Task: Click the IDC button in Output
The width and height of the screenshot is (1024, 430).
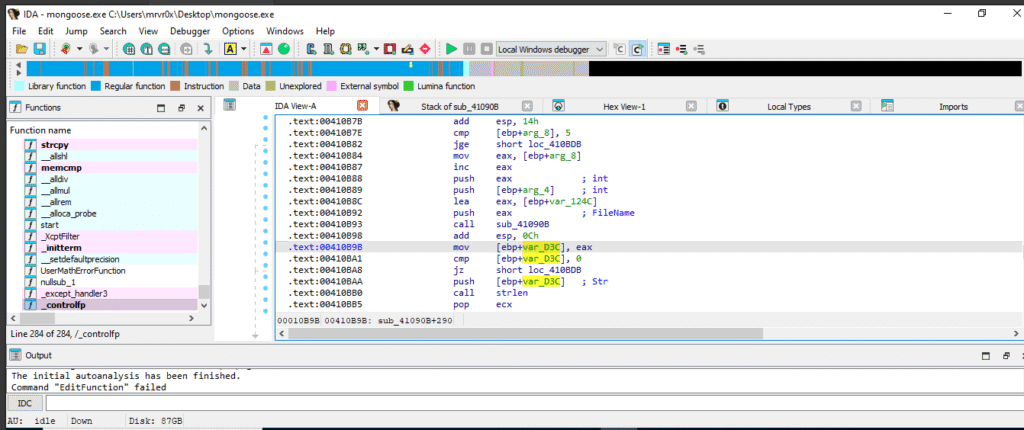Action: pyautogui.click(x=24, y=403)
